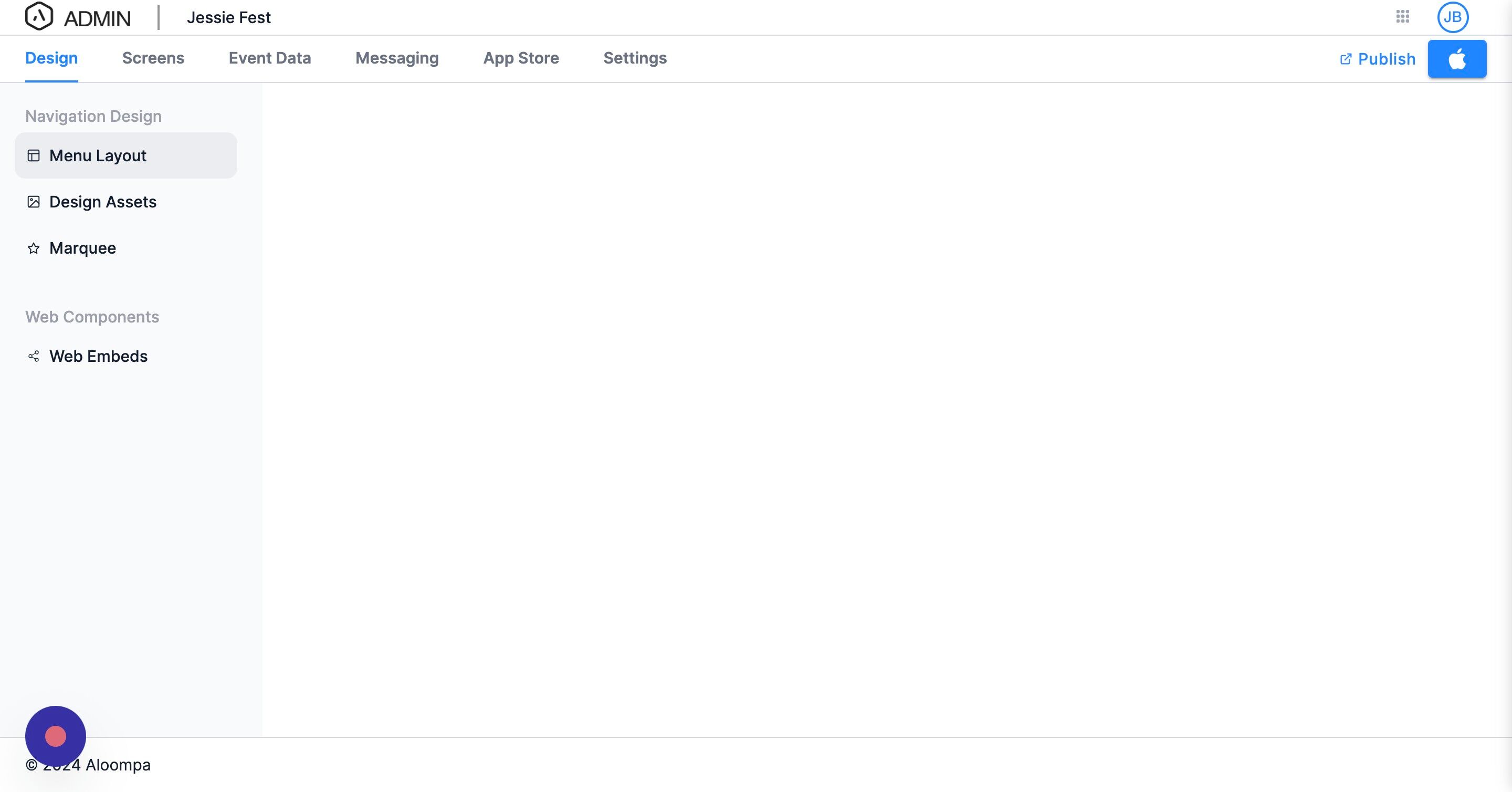
Task: Open the apps grid launcher icon
Action: click(1402, 16)
